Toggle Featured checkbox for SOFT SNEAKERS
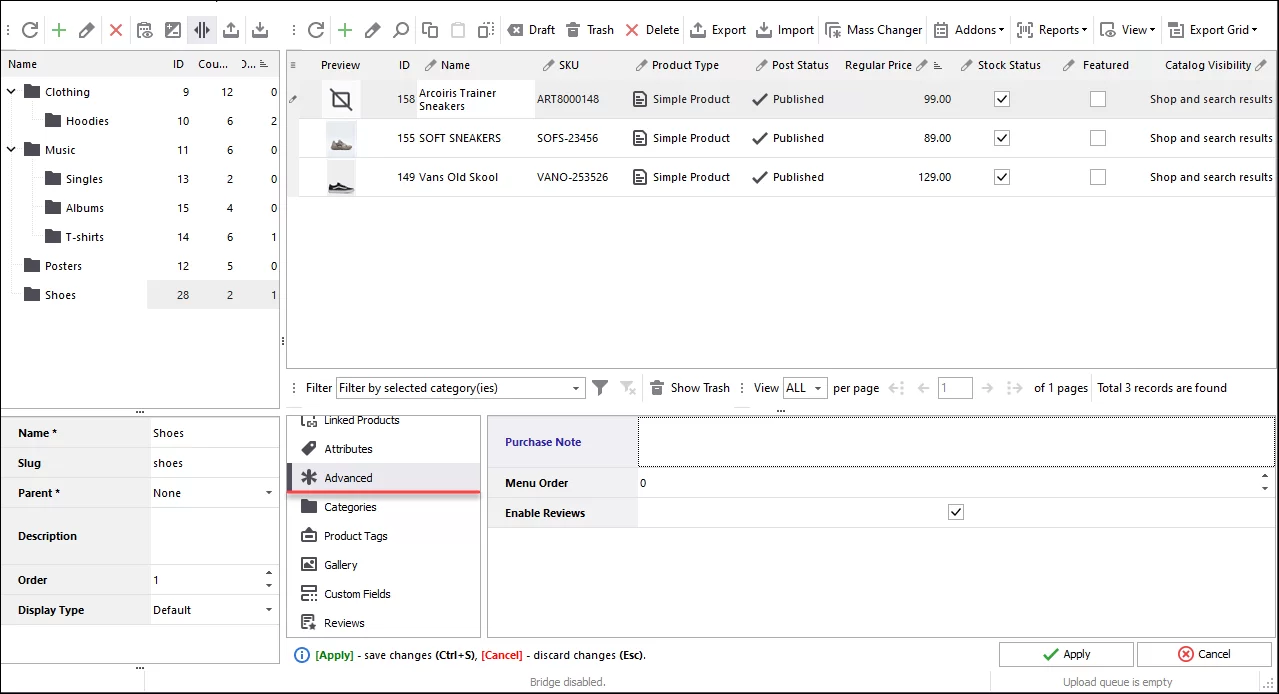Image resolution: width=1279 pixels, height=694 pixels. tap(1097, 138)
